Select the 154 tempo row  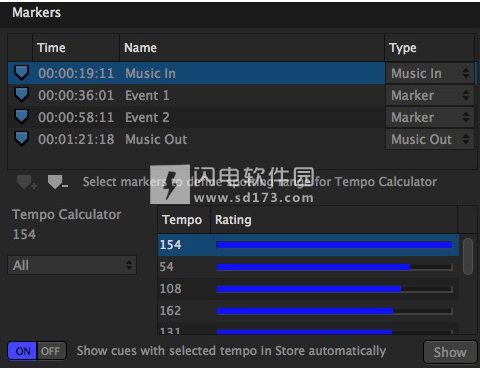tap(308, 245)
